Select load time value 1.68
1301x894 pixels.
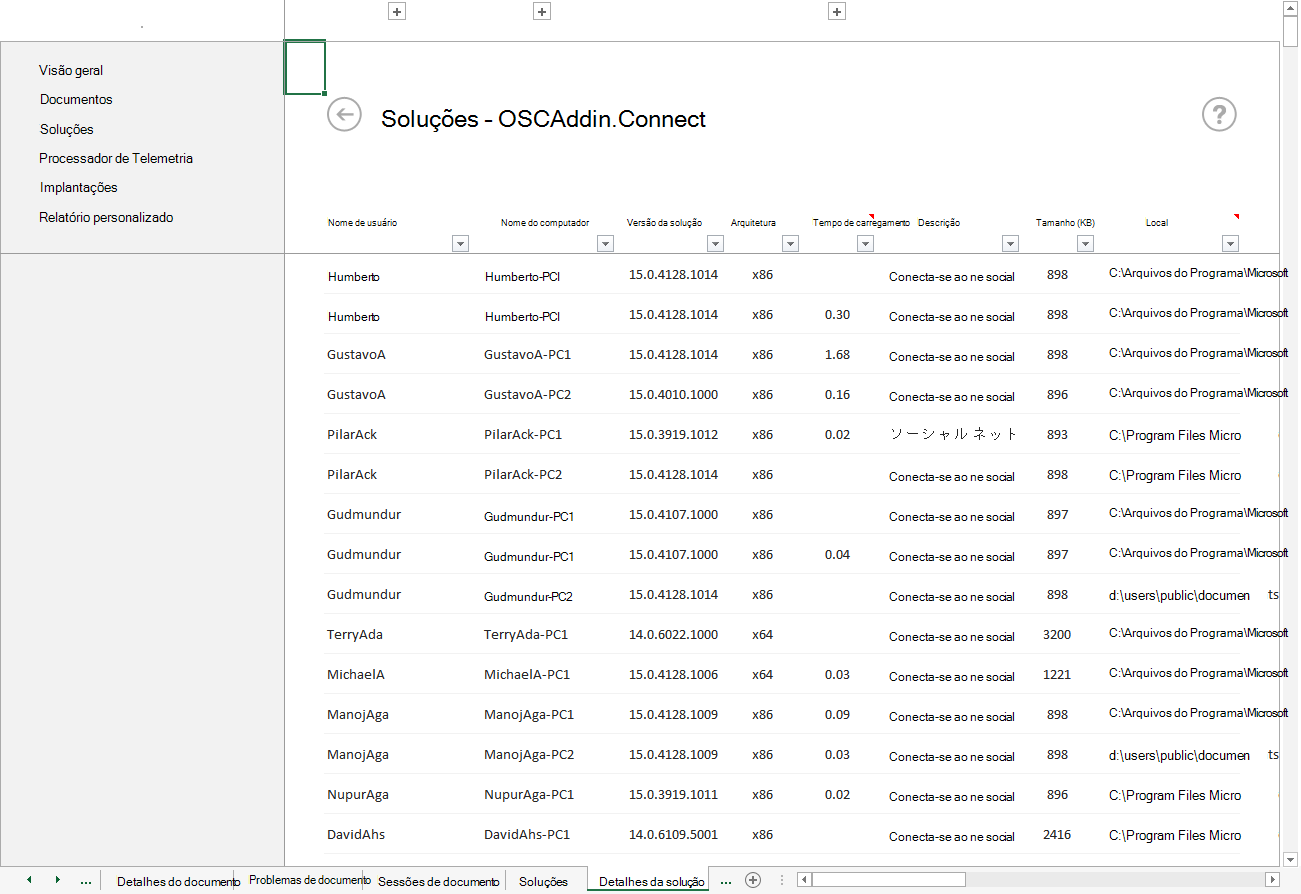pyautogui.click(x=838, y=355)
